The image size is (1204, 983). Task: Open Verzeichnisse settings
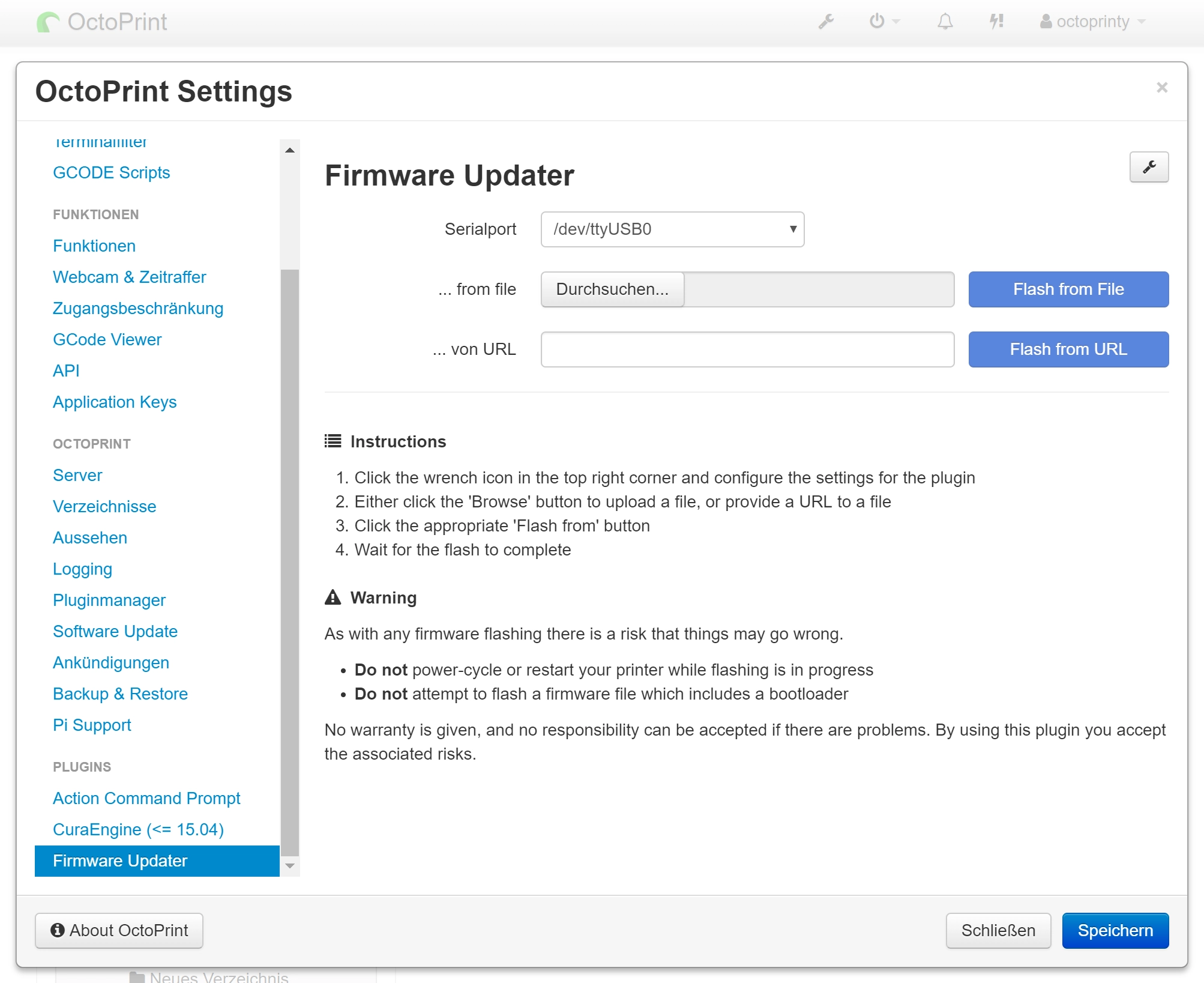click(x=104, y=507)
